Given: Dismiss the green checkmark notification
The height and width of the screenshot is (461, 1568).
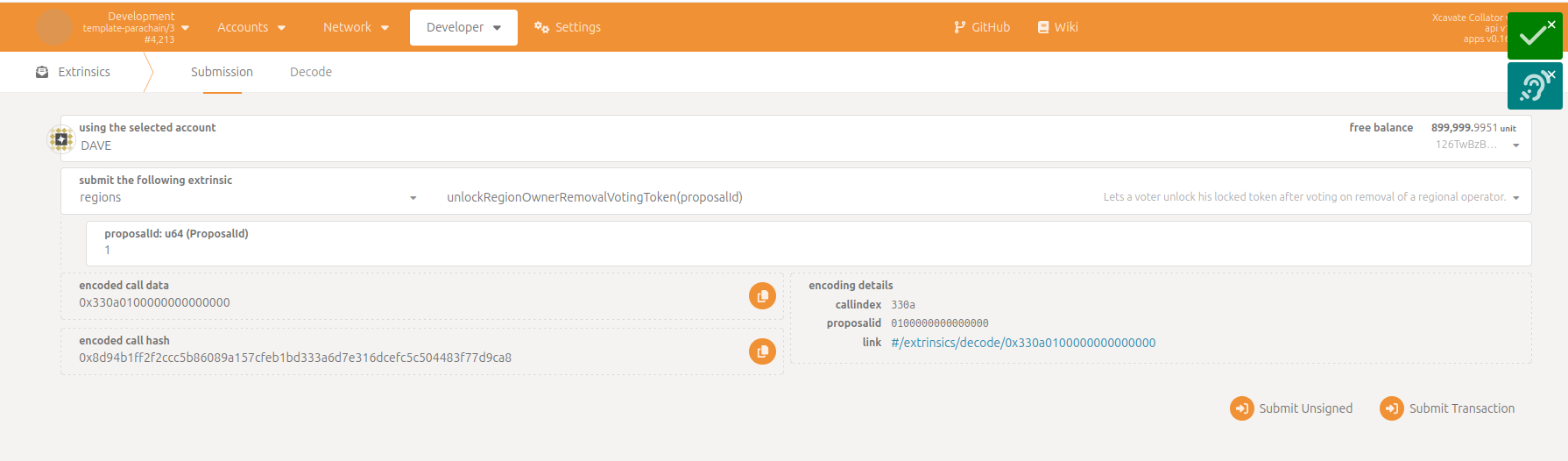Looking at the screenshot, I should point(1551,25).
